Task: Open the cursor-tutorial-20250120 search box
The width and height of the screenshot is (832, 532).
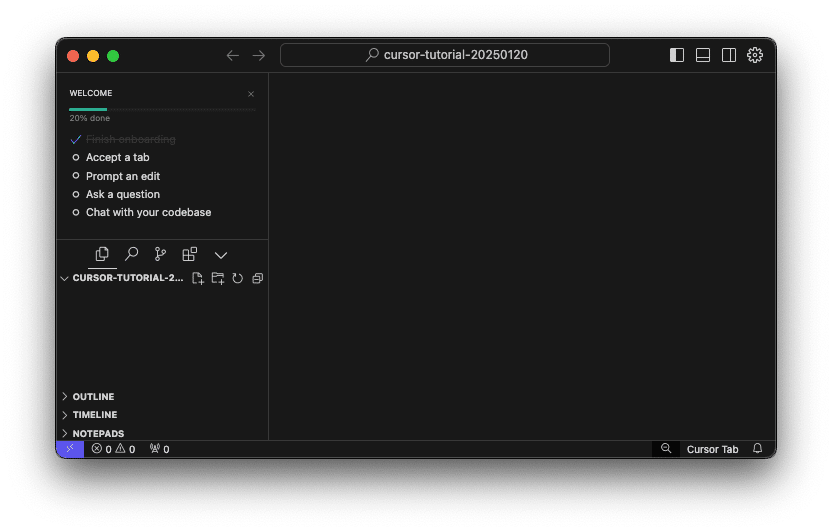Action: click(445, 55)
